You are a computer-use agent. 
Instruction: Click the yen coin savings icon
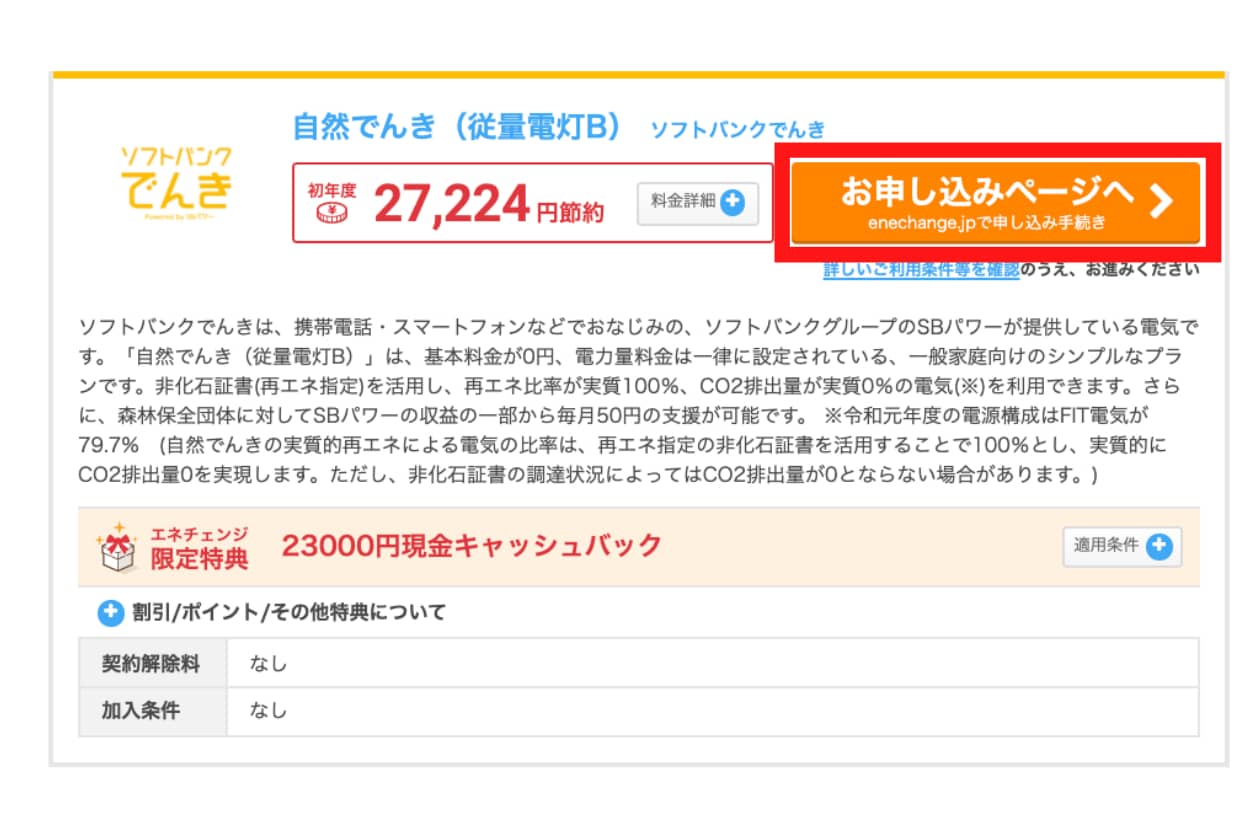click(332, 211)
